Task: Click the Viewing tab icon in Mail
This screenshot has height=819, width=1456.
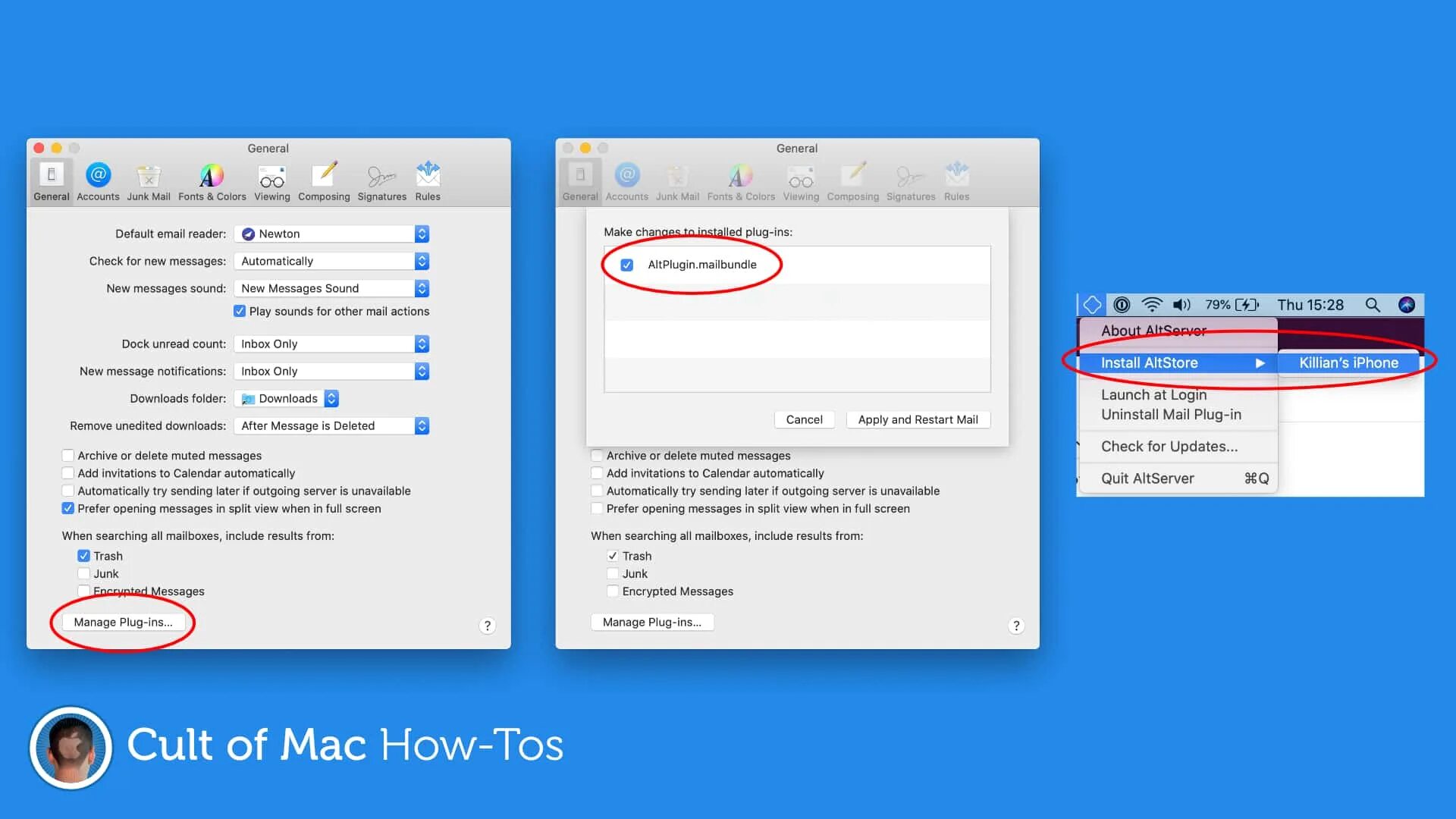Action: coord(271,178)
